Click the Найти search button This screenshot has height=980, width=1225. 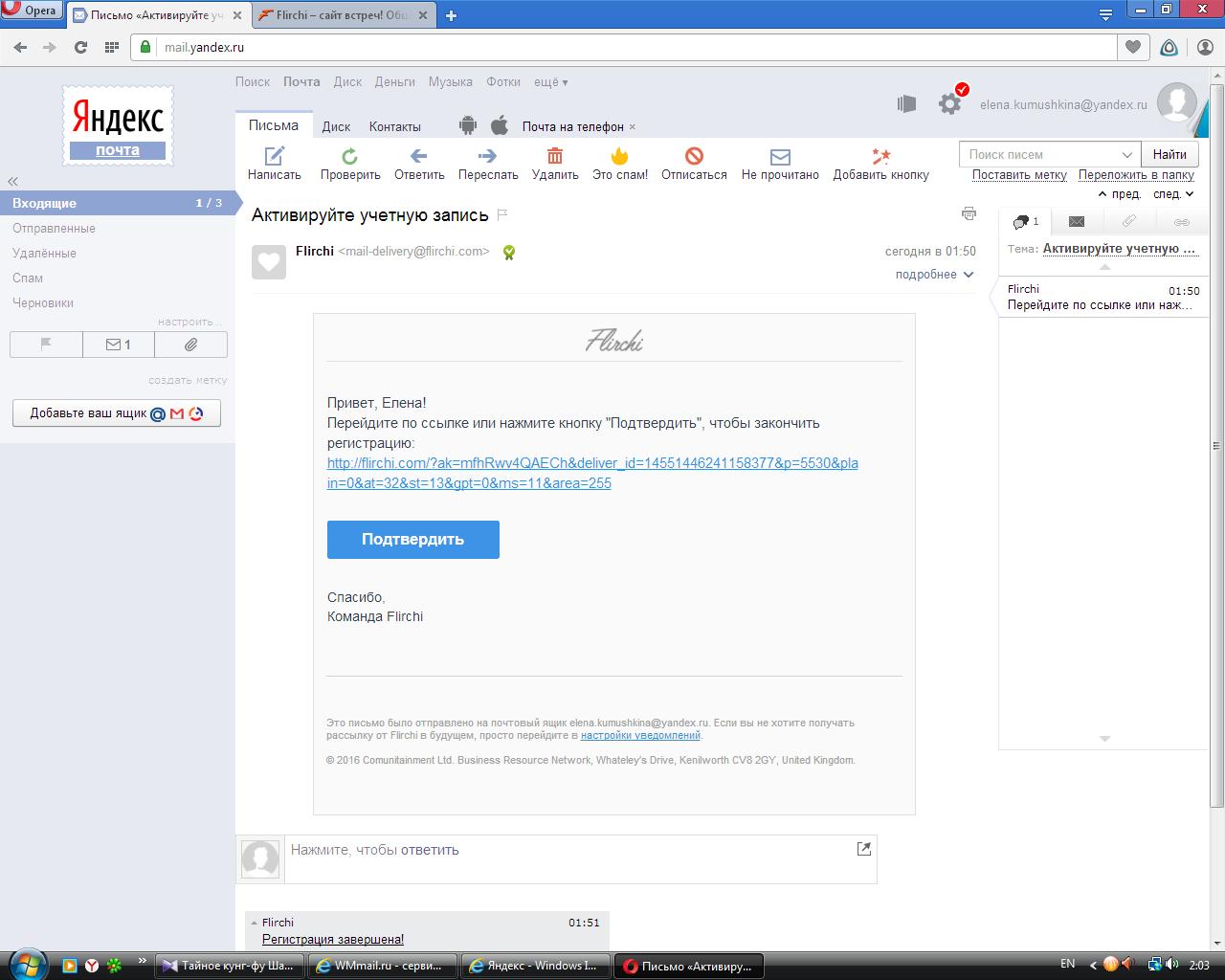pos(1169,154)
